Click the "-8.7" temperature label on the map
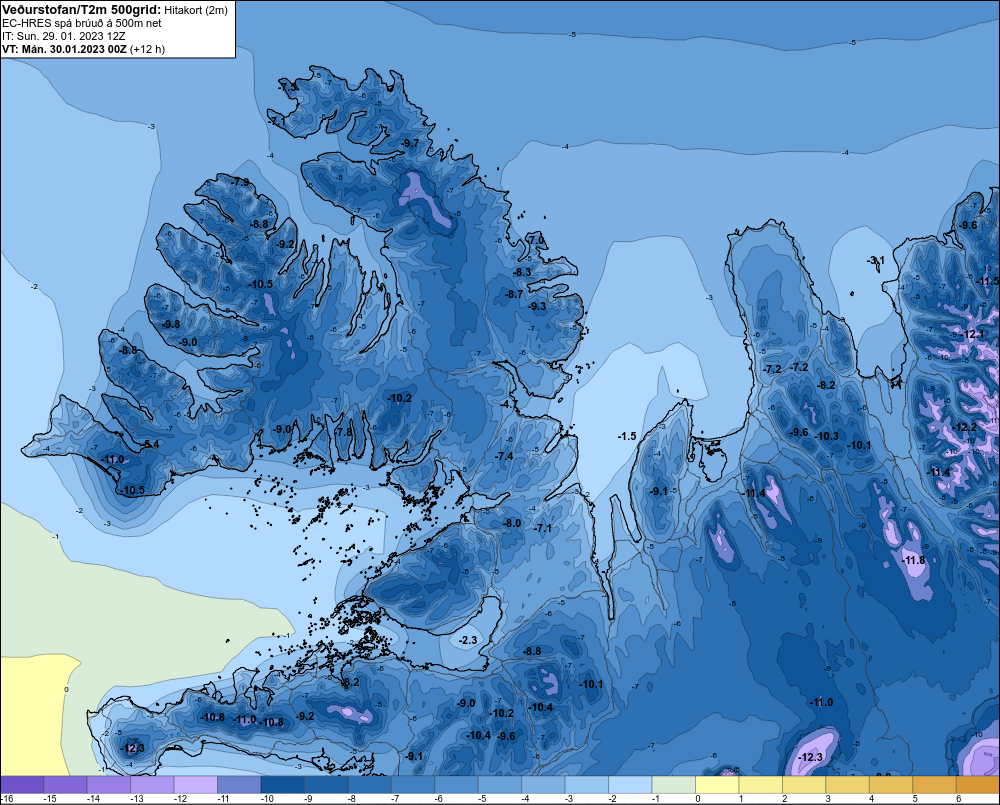Image resolution: width=1000 pixels, height=805 pixels. pyautogui.click(x=514, y=294)
